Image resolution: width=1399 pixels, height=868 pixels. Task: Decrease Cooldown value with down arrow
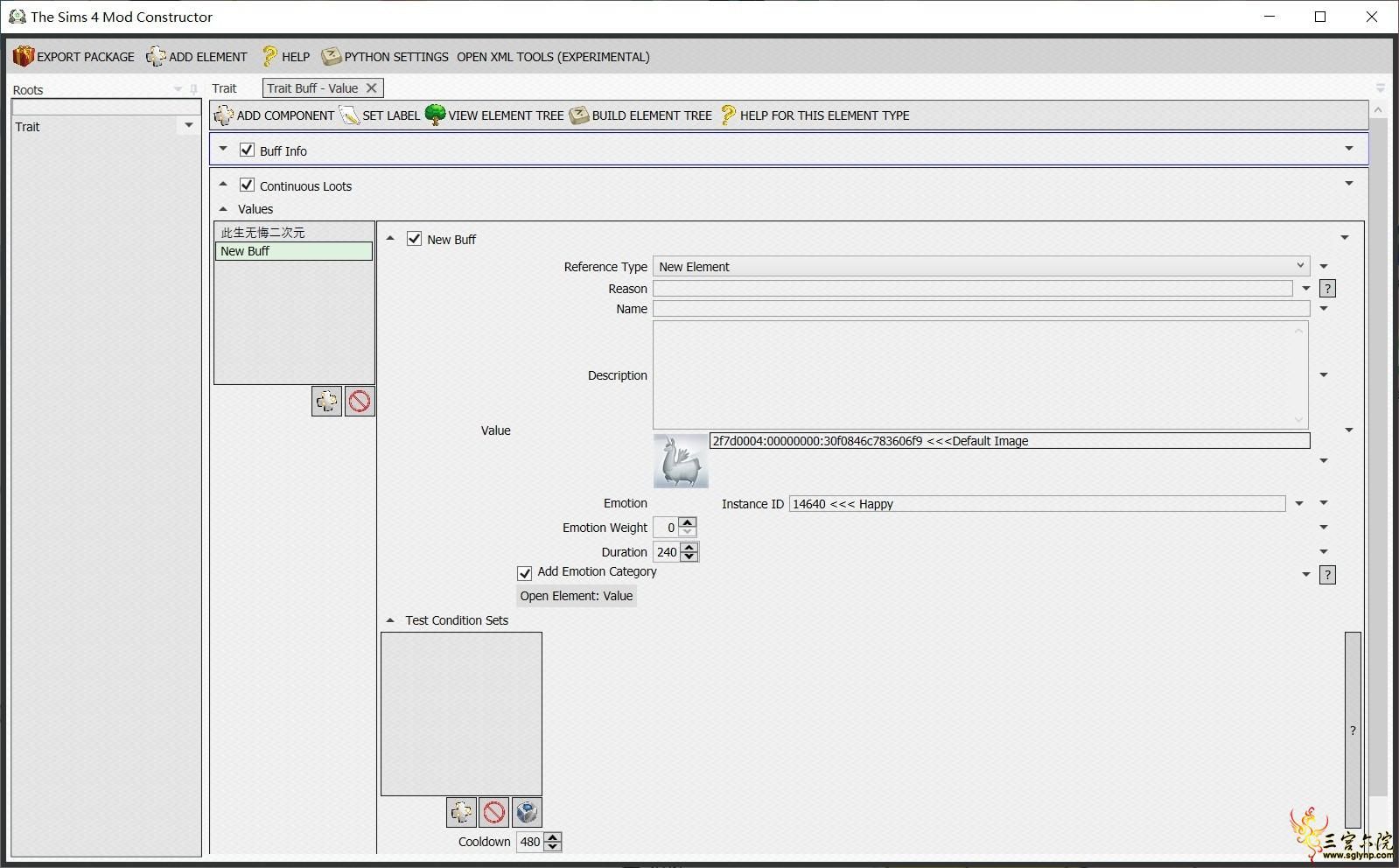[553, 846]
